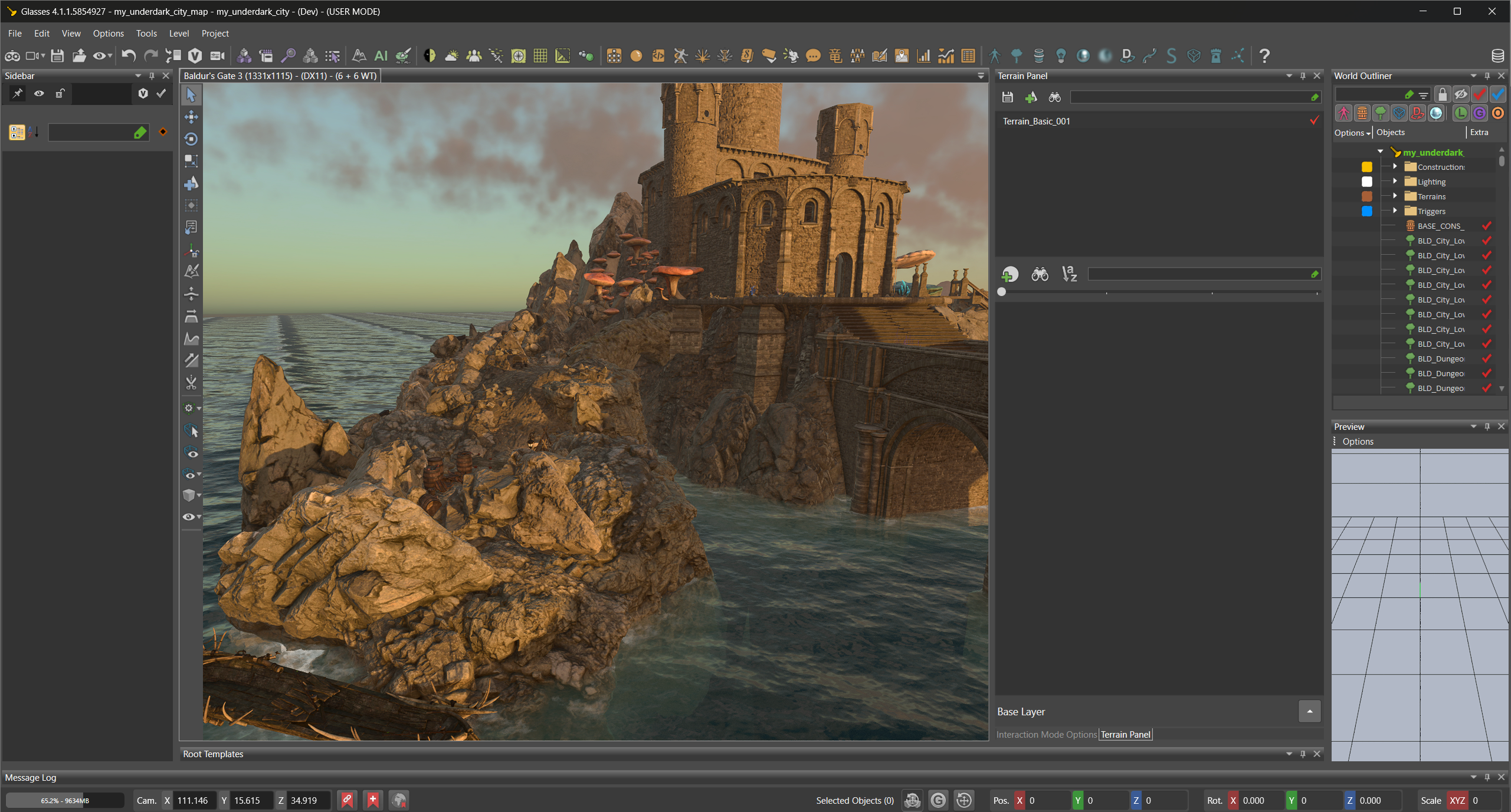Viewport: 1511px width, 812px height.
Task: Open the View menu
Action: tap(71, 34)
